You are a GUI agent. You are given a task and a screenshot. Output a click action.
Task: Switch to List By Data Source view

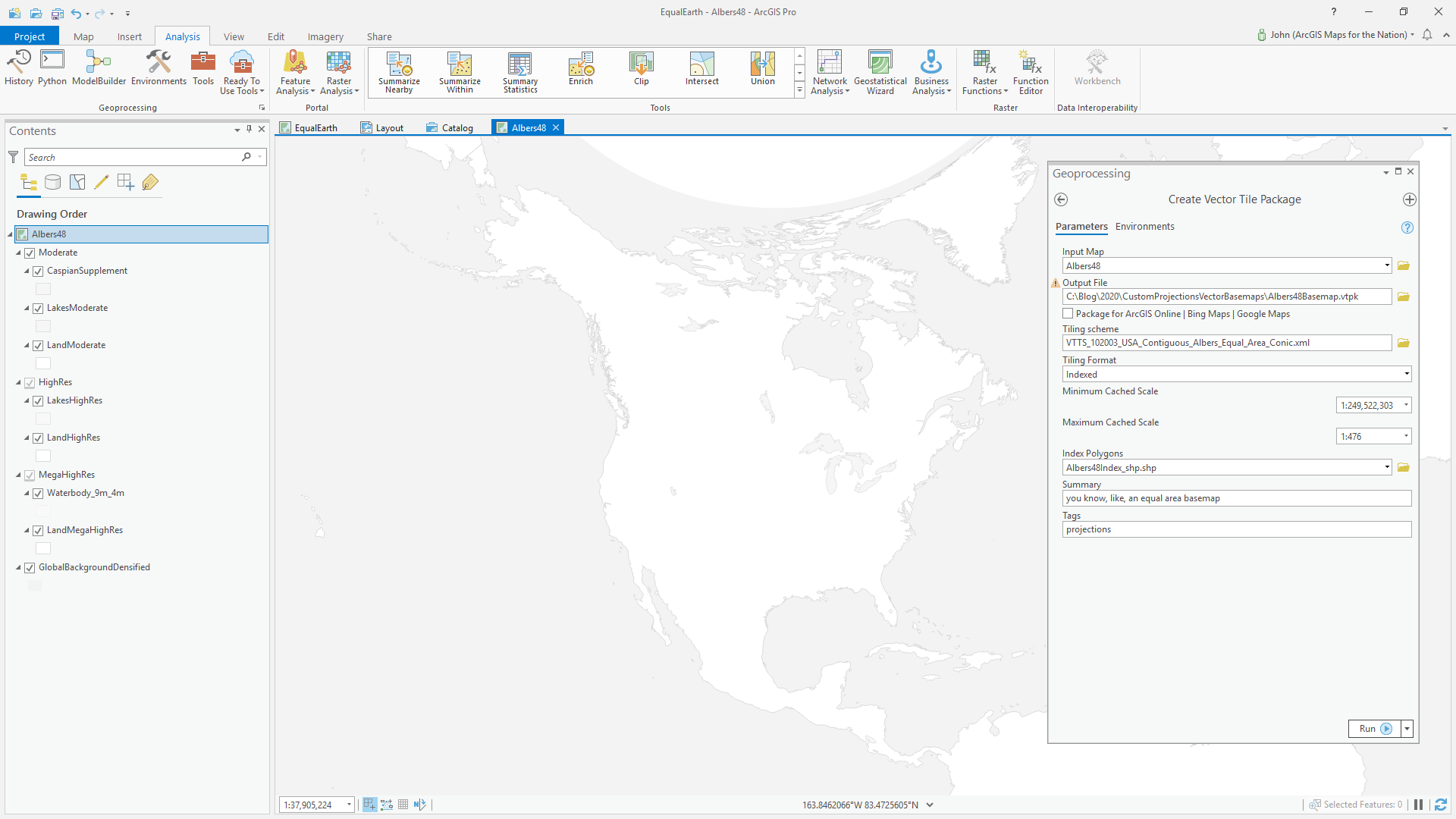coord(53,183)
